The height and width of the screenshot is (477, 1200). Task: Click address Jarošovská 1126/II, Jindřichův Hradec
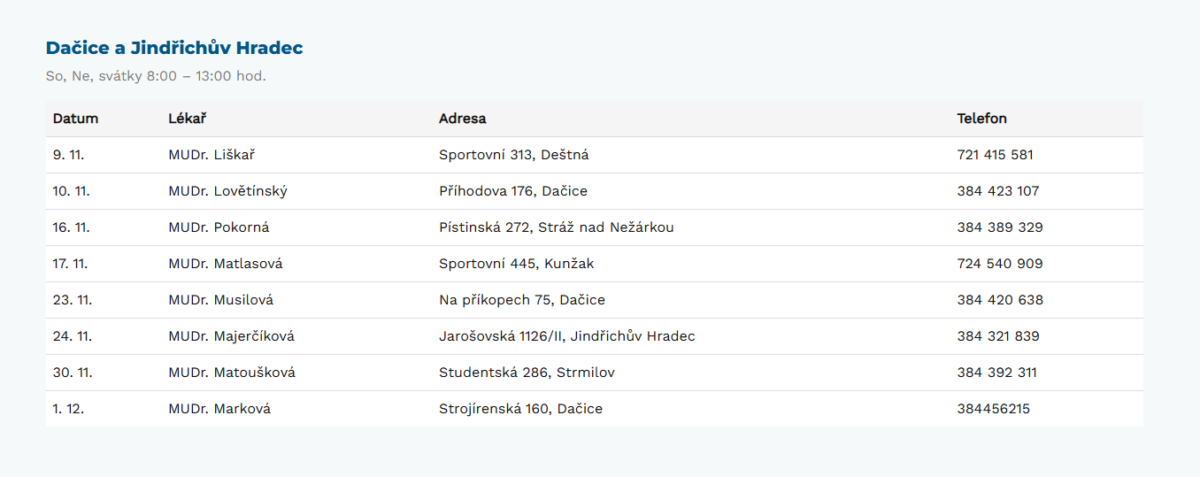(x=566, y=336)
